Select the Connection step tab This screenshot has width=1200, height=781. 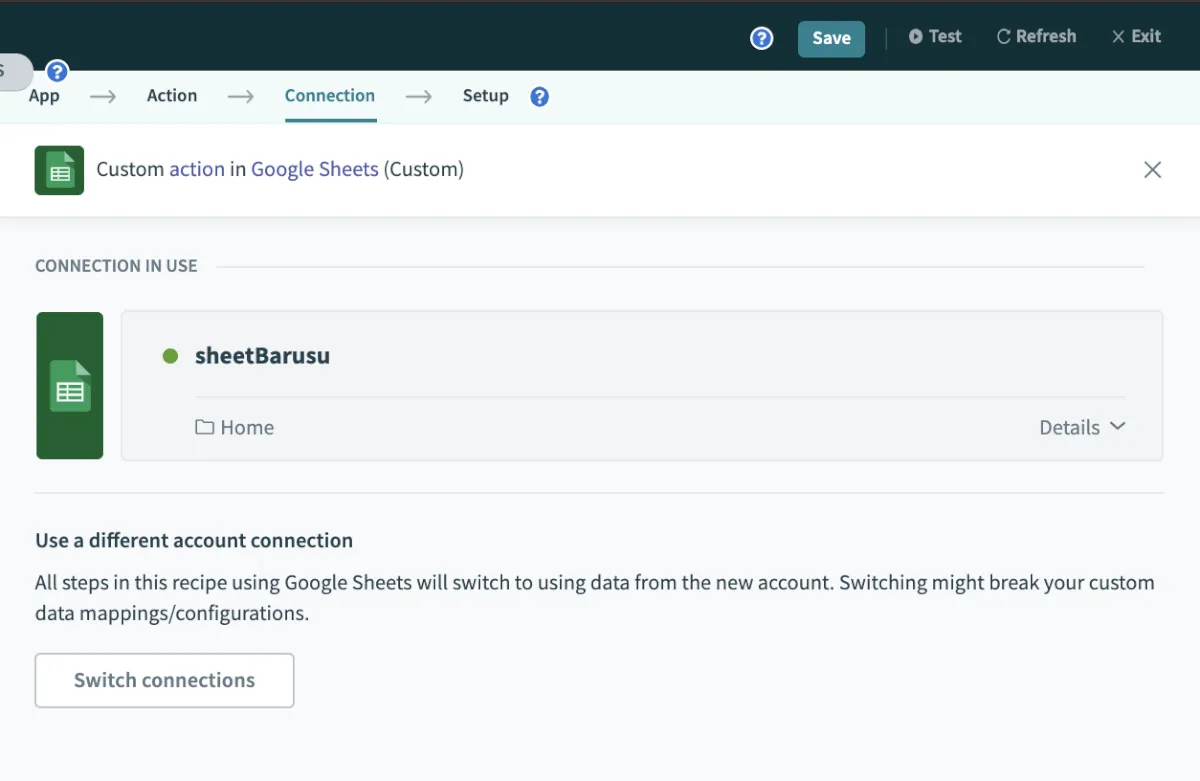(330, 96)
